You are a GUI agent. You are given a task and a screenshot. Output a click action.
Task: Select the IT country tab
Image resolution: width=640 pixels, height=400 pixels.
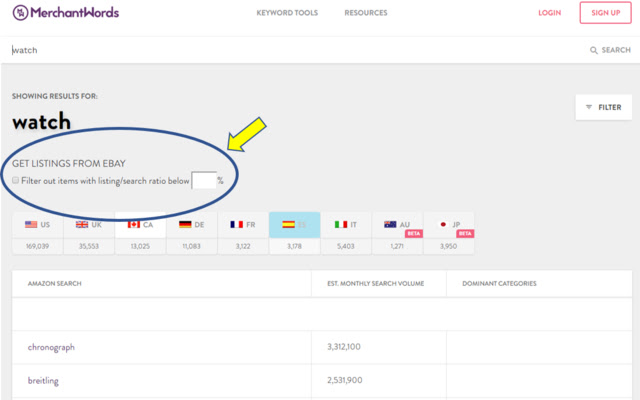(346, 225)
